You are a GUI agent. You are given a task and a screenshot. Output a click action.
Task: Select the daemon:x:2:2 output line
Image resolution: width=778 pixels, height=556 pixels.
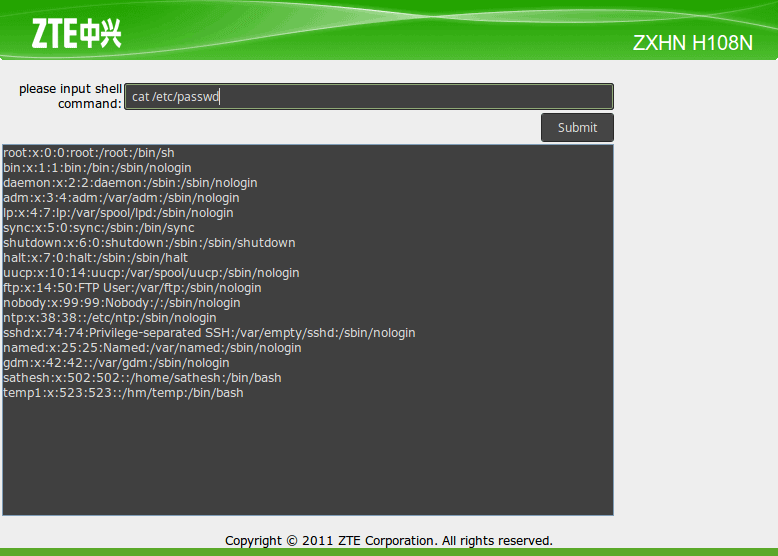[x=130, y=183]
